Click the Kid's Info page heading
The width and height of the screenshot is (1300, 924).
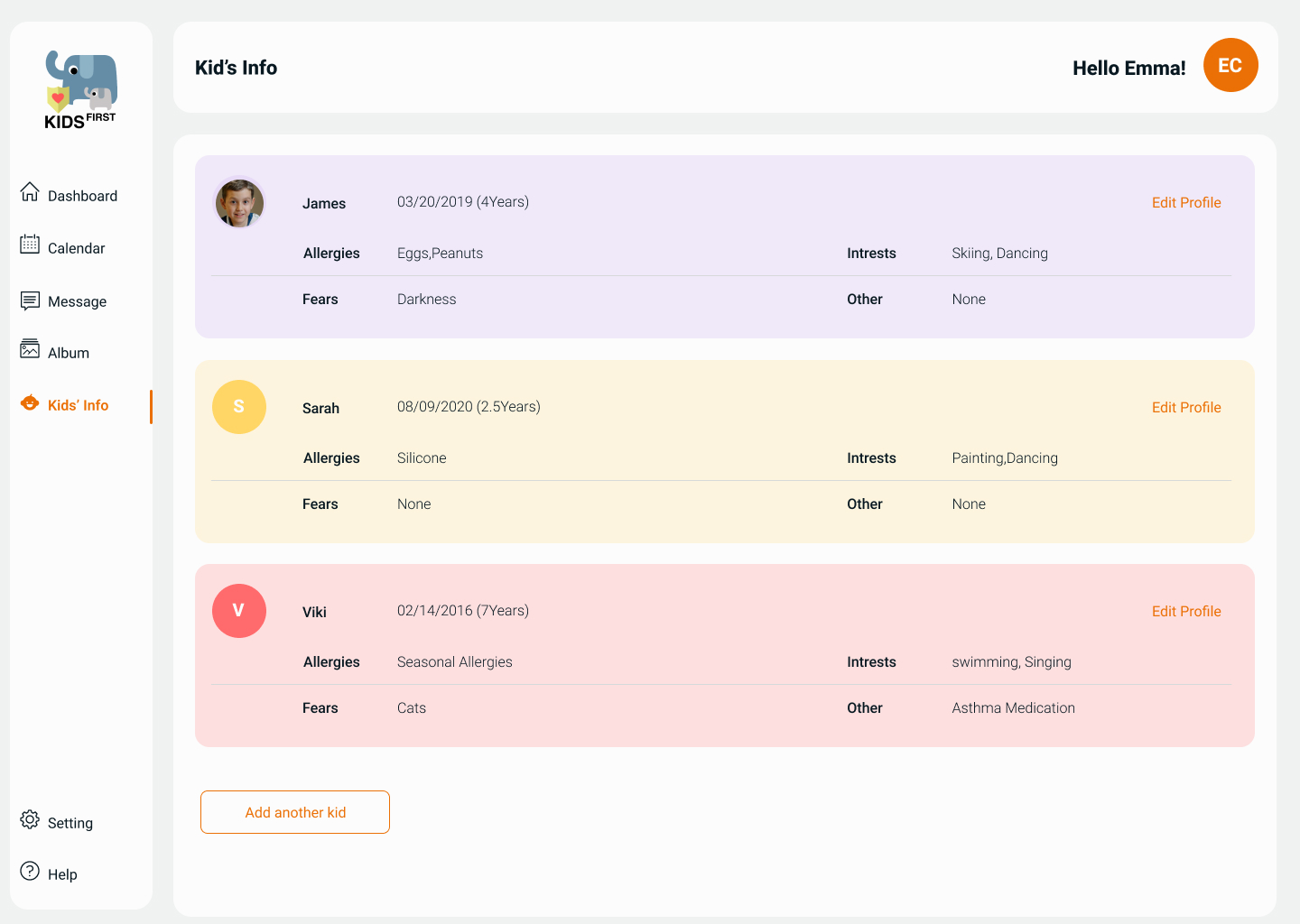237,68
